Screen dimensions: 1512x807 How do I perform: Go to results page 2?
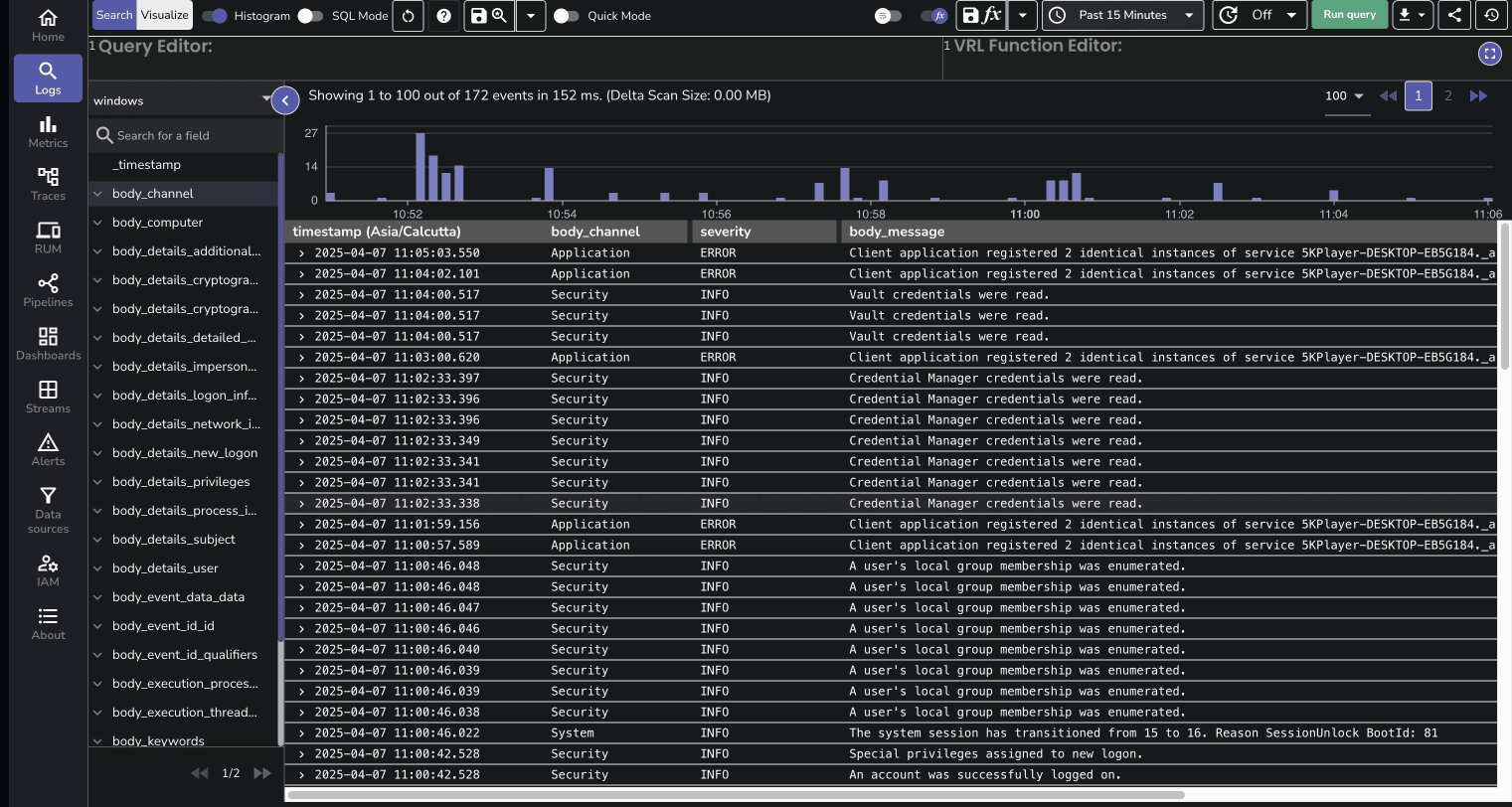point(1448,95)
